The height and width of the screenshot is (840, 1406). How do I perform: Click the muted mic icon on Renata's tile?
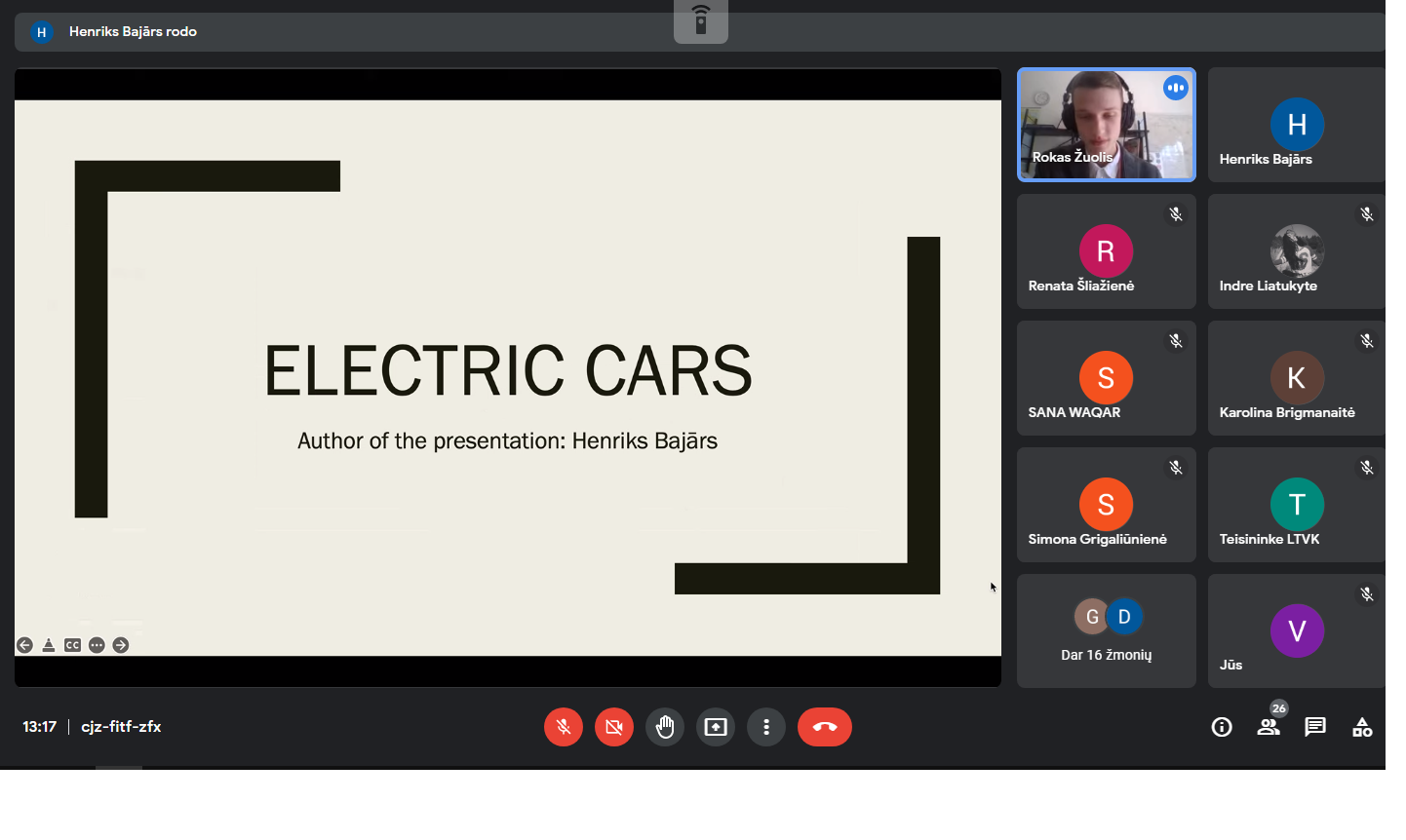pos(1176,214)
